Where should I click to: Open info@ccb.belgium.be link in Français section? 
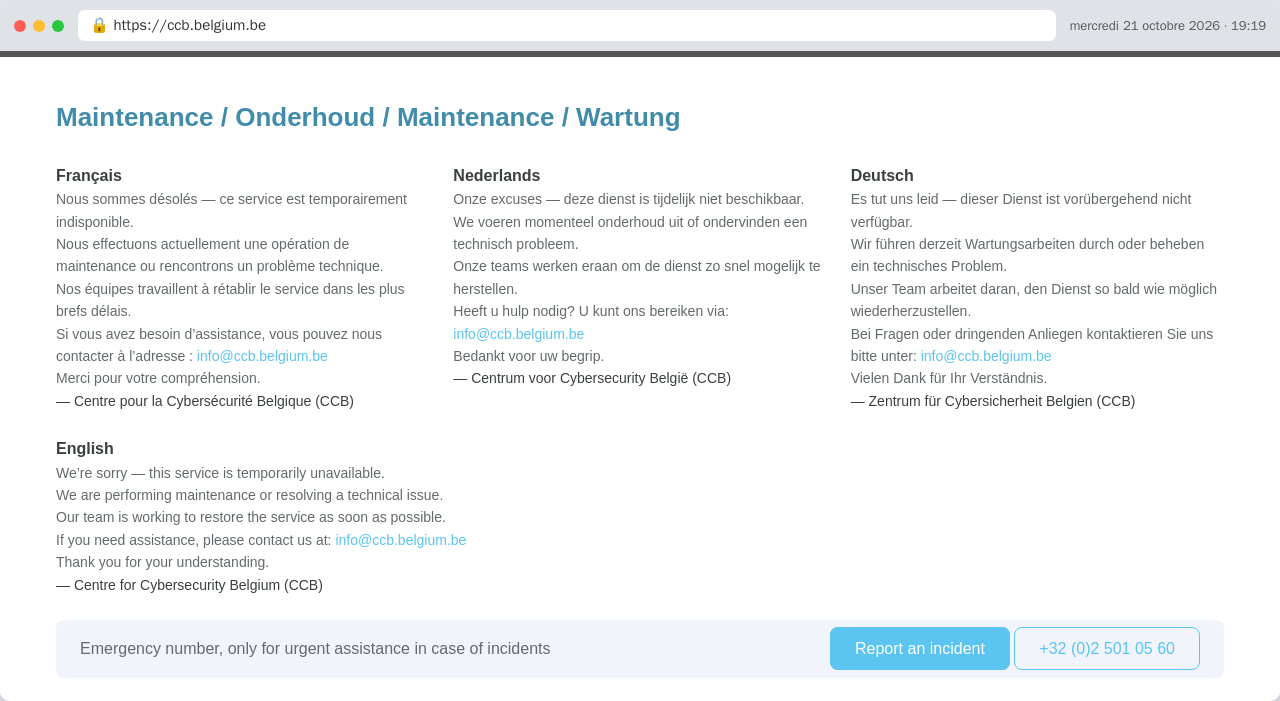point(262,356)
